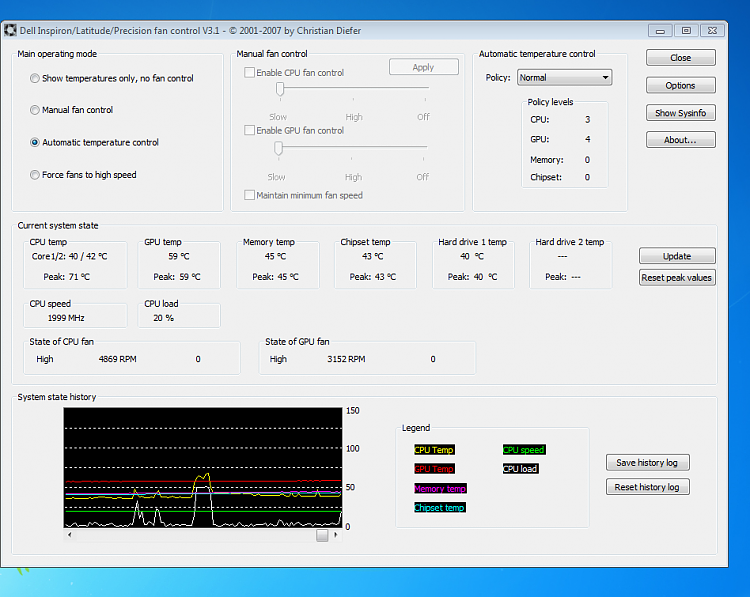Click the Hard drive 1 temp reading '40 °C'

tap(472, 256)
